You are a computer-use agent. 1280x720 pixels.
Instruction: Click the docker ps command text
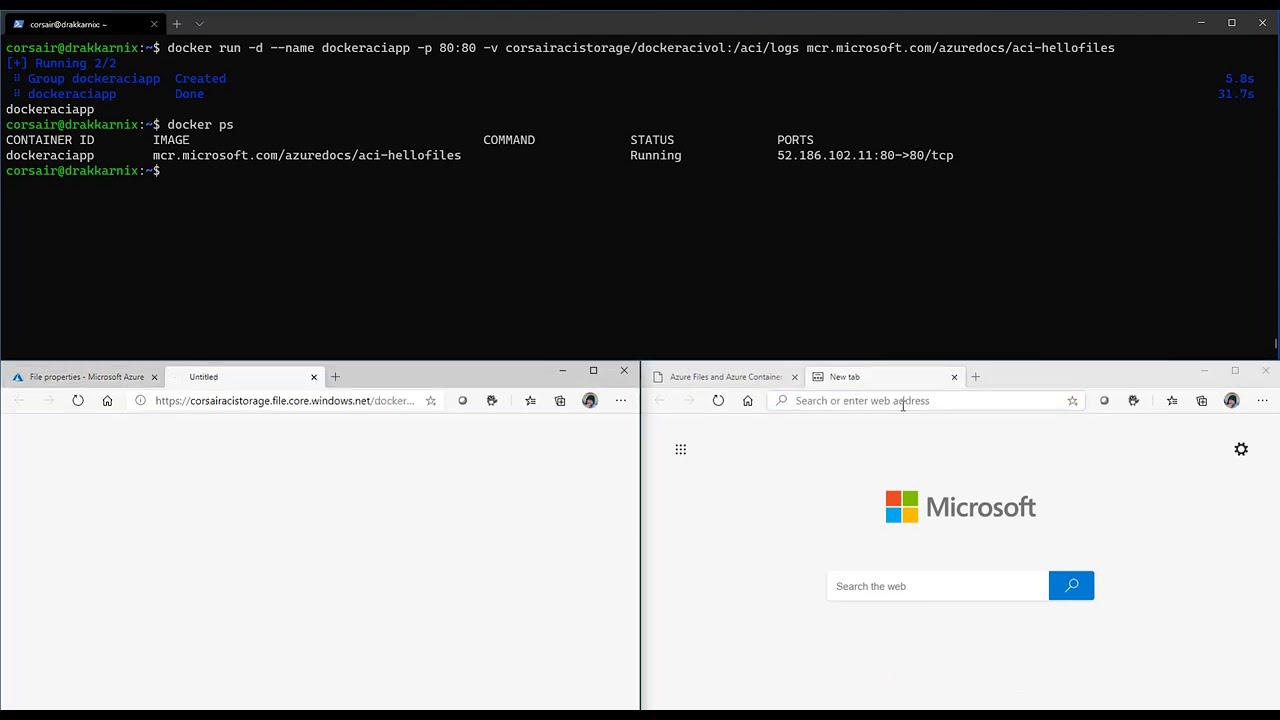[200, 125]
